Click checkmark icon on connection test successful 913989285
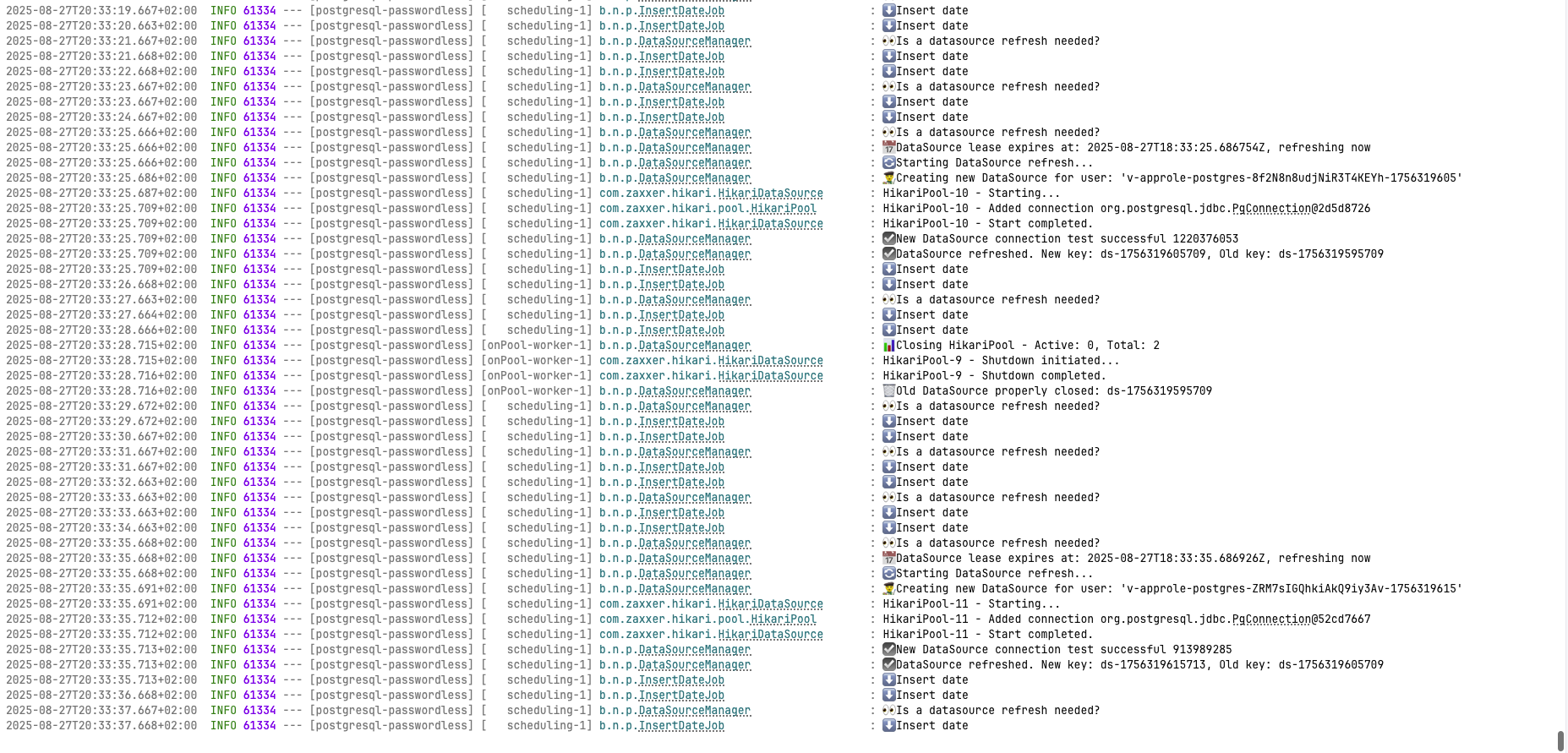The height and width of the screenshot is (753, 1568). pos(888,649)
